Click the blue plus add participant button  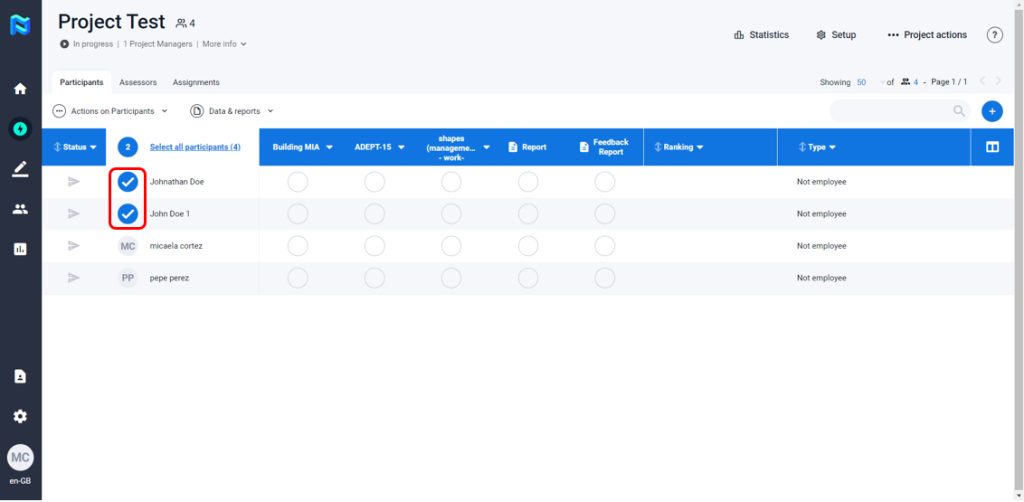(x=991, y=111)
